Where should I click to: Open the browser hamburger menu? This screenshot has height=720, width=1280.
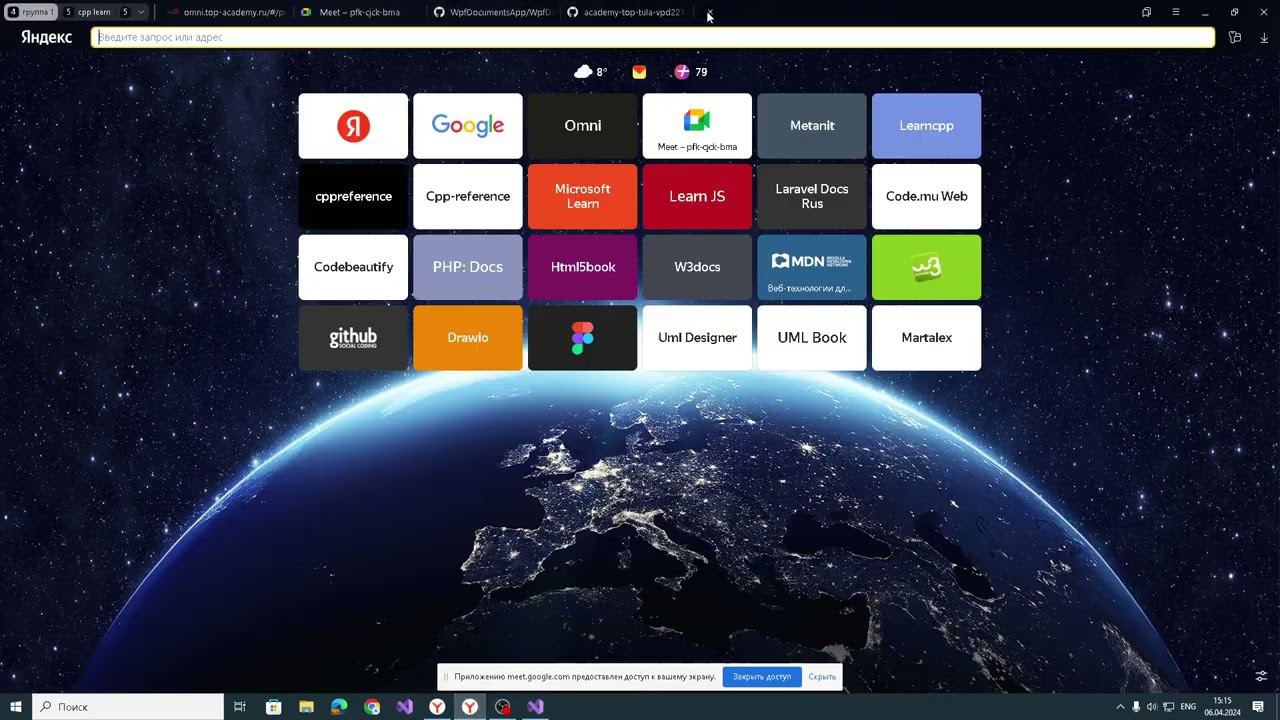point(1176,12)
